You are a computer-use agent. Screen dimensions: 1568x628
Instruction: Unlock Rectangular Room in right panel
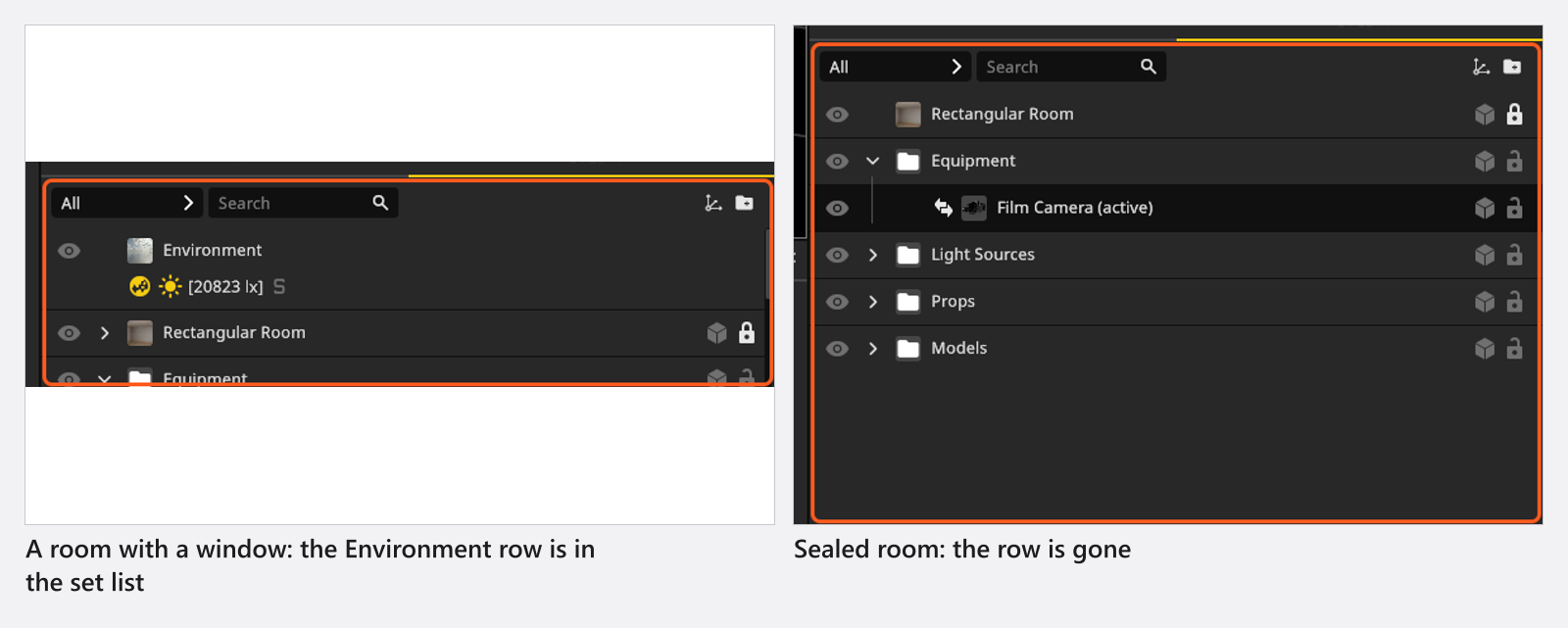1514,115
